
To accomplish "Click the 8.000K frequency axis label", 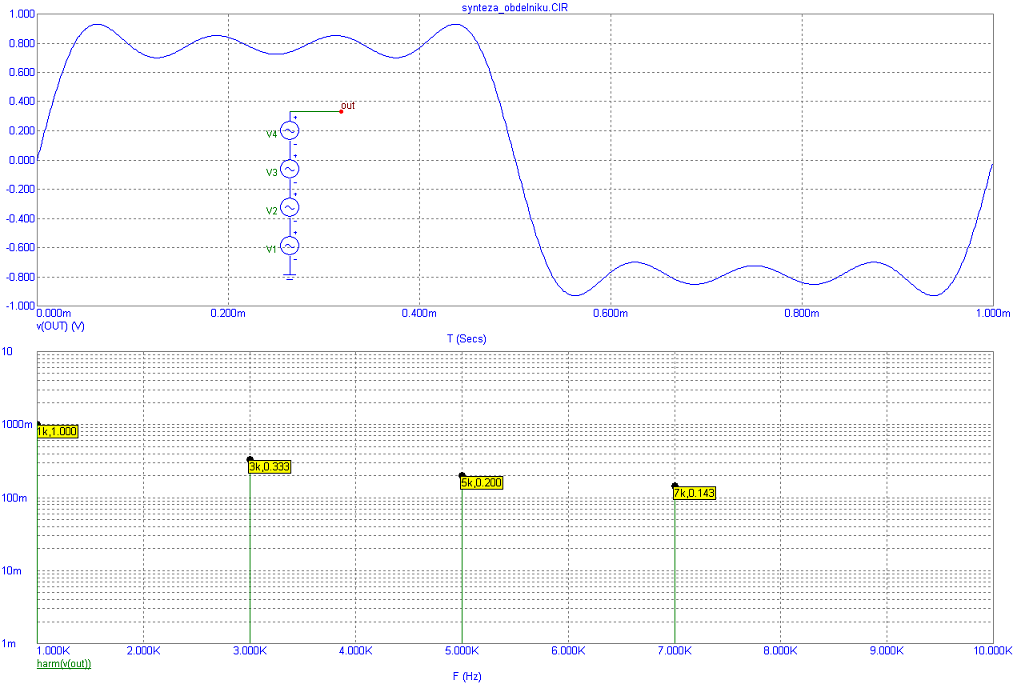I will point(781,651).
